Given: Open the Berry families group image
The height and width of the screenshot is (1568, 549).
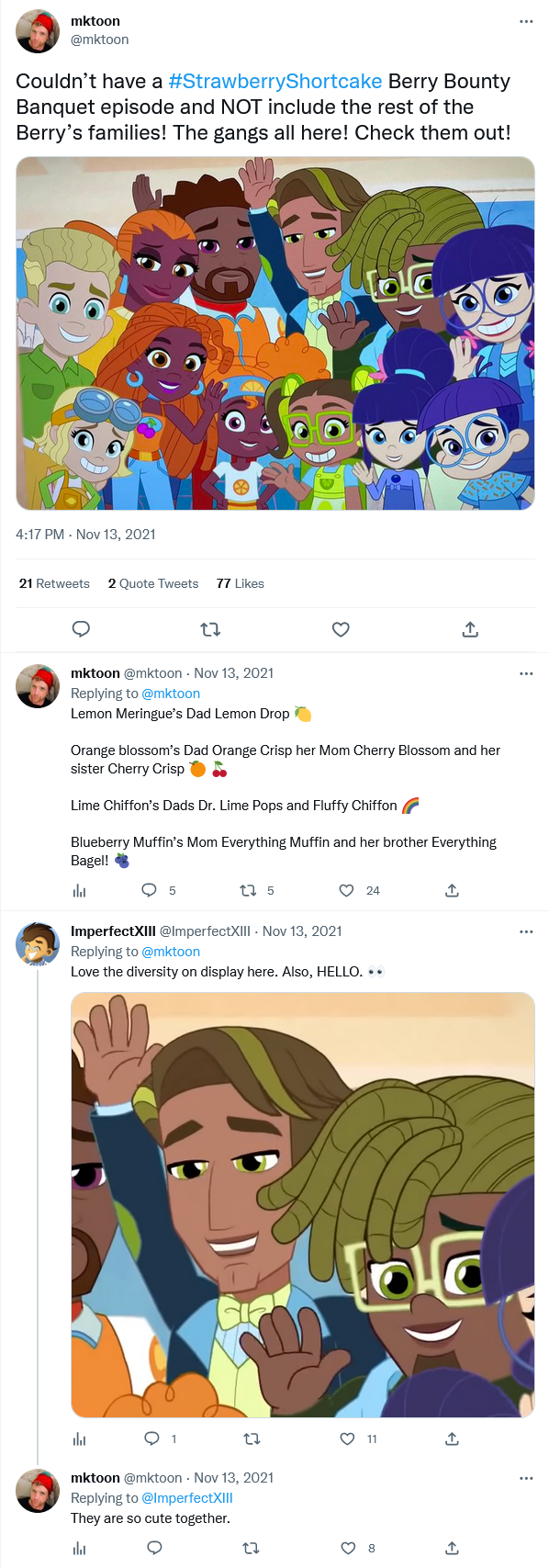Looking at the screenshot, I should pos(275,333).
